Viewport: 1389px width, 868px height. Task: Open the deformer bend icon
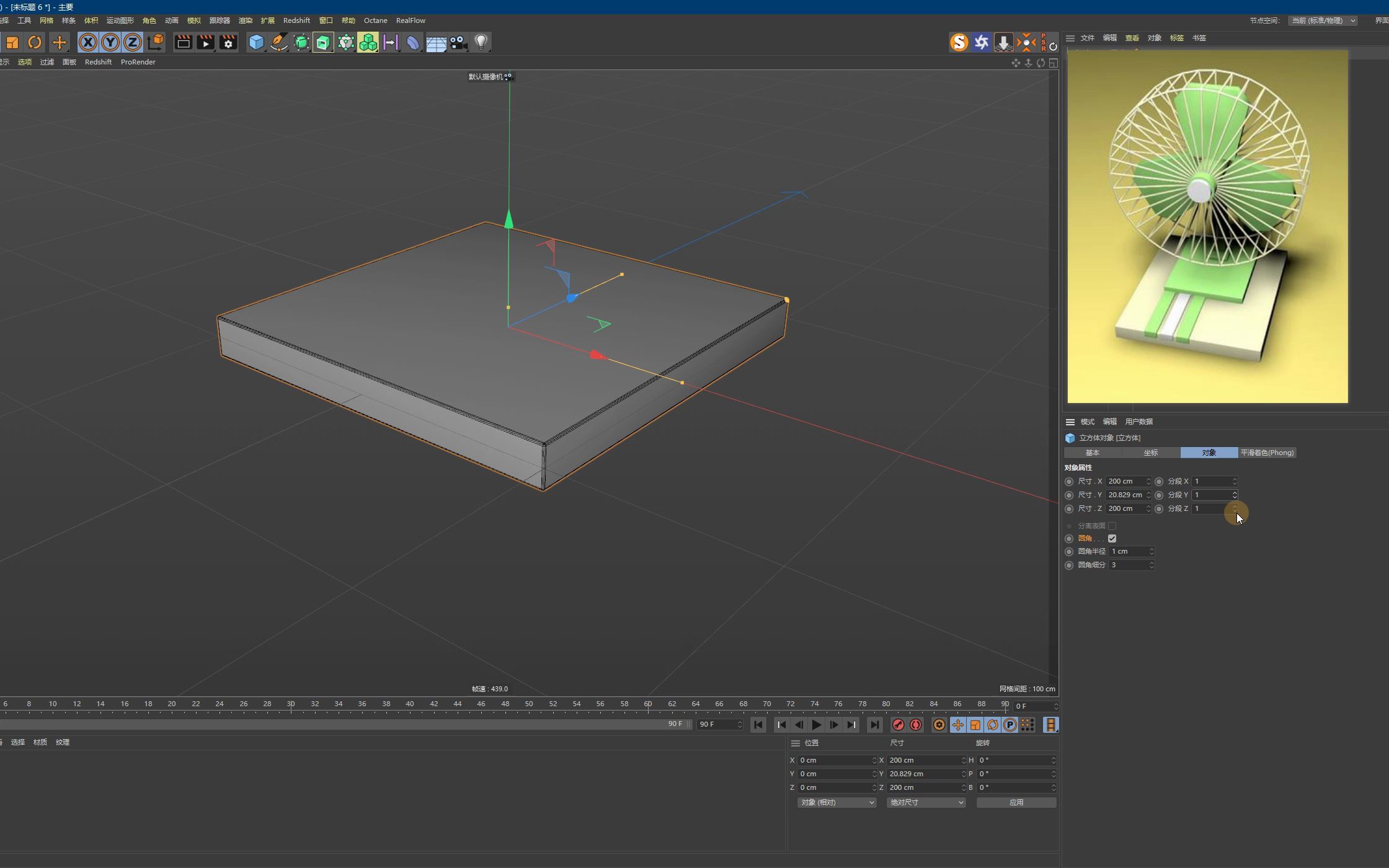point(412,42)
